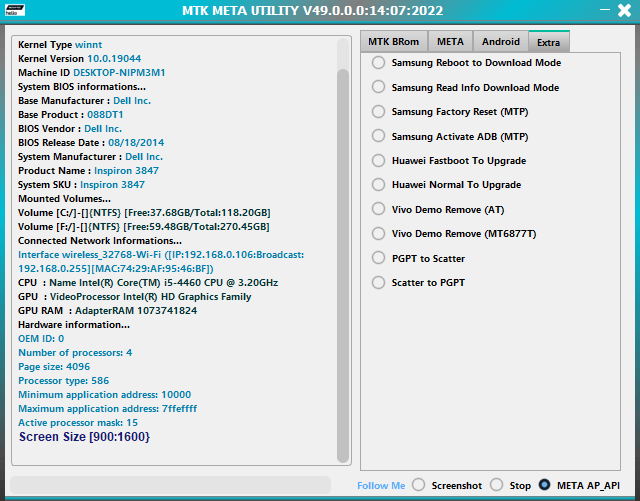640x501 pixels.
Task: Open the Follow Me link
Action: [381, 485]
